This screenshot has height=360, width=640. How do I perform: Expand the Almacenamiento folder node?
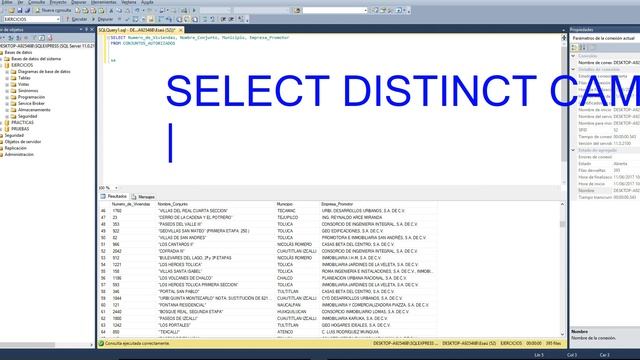click(x=7, y=110)
